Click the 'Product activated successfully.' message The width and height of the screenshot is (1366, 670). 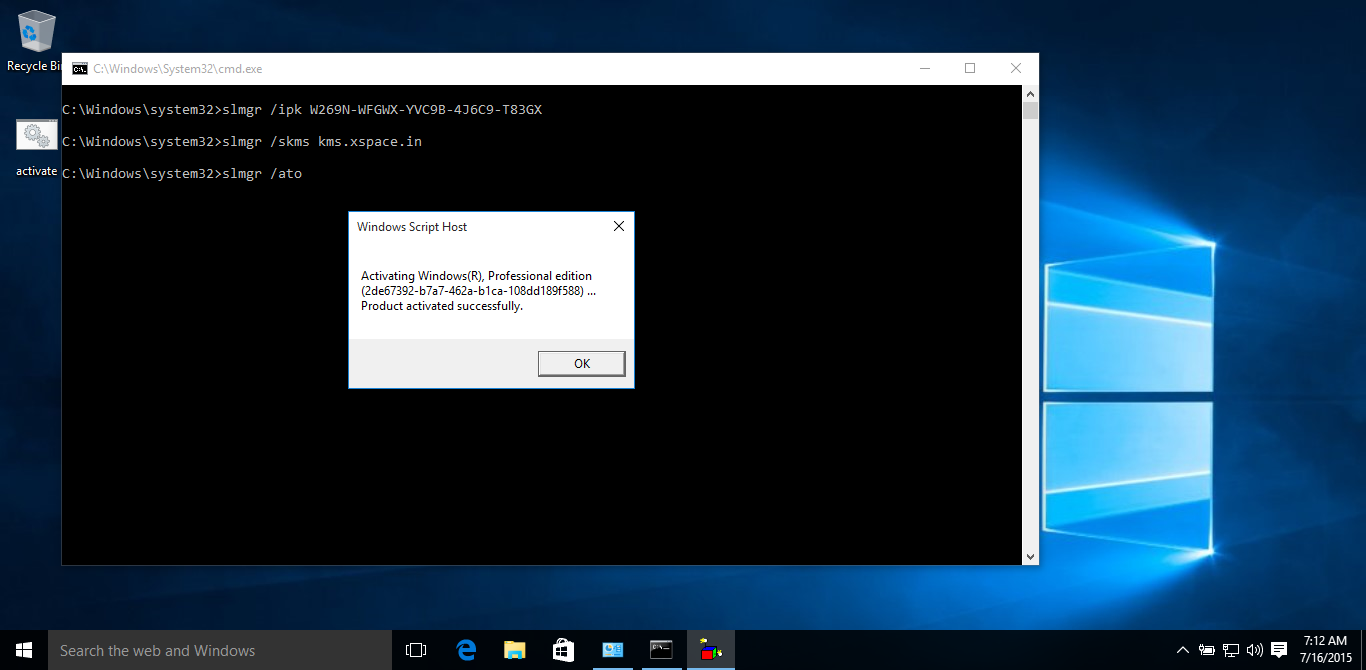click(x=442, y=306)
